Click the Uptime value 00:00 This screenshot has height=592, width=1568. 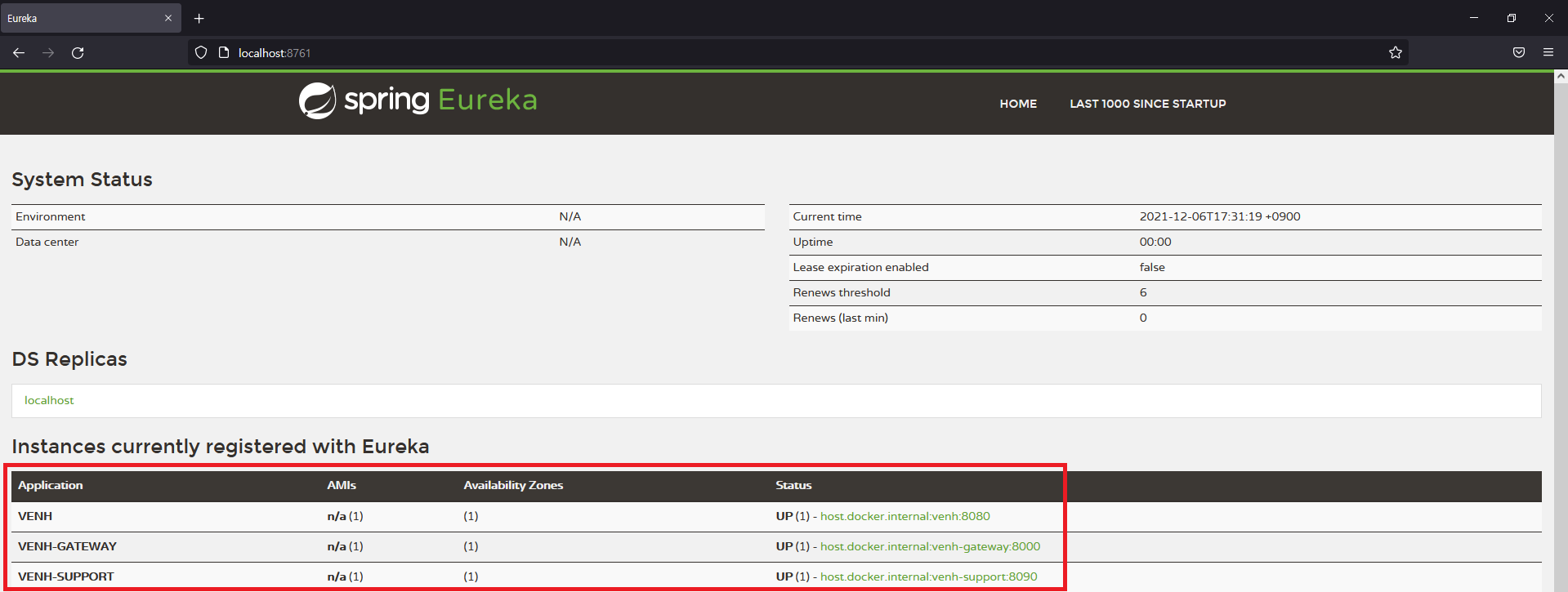[x=1155, y=242]
